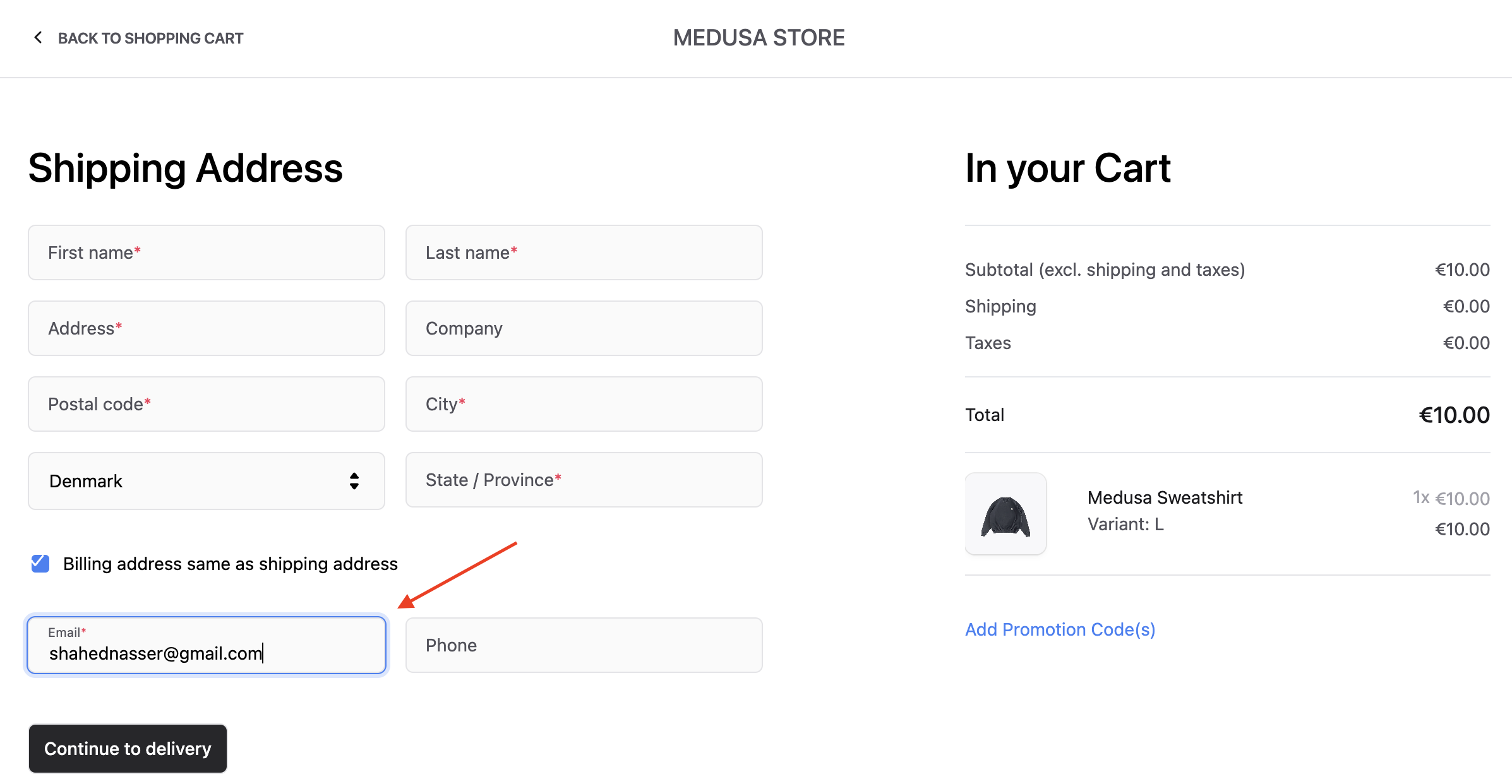The height and width of the screenshot is (784, 1512).
Task: Uncheck billing address same as shipping address
Action: [40, 564]
